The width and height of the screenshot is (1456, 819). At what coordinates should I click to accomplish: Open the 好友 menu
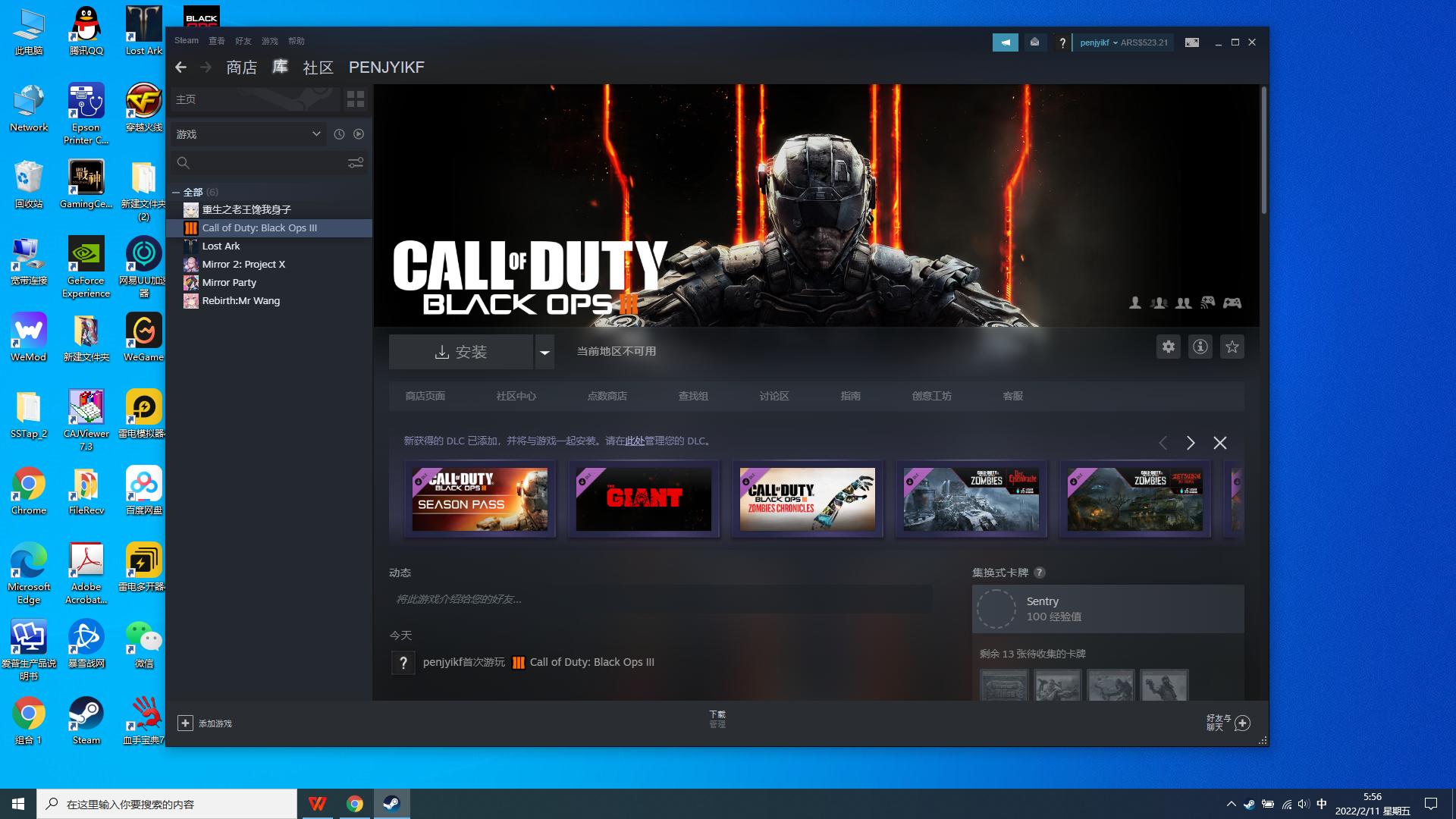click(x=243, y=41)
